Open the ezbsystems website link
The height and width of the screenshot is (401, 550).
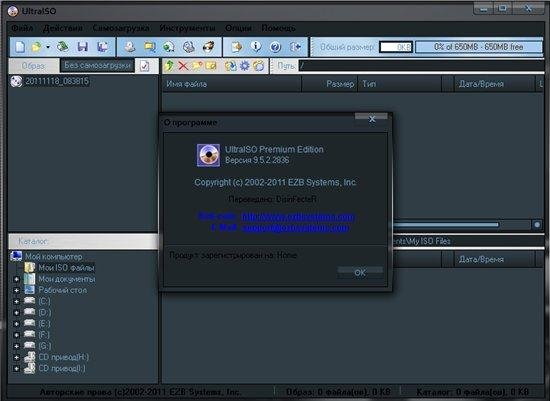(x=298, y=216)
